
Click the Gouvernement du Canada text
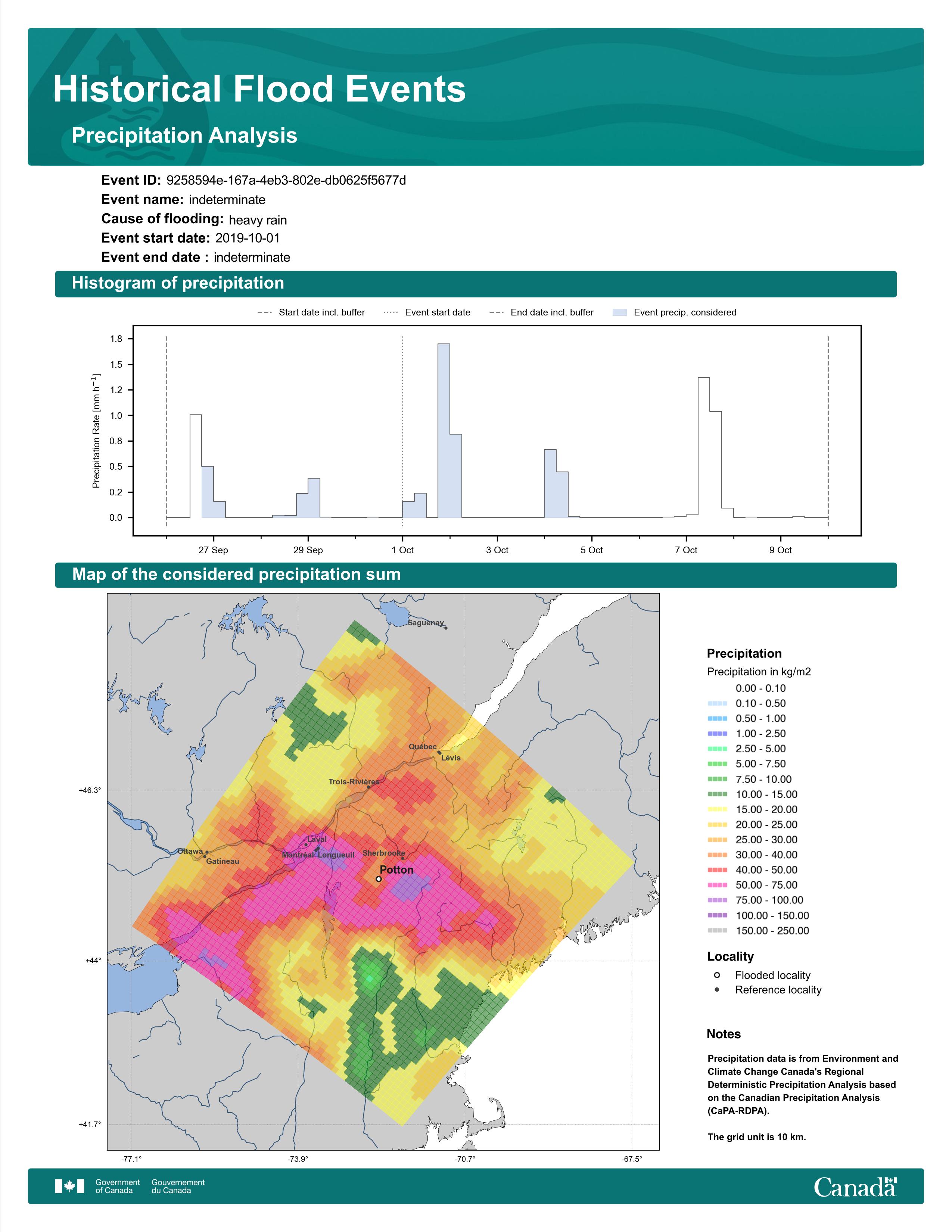[x=178, y=1186]
